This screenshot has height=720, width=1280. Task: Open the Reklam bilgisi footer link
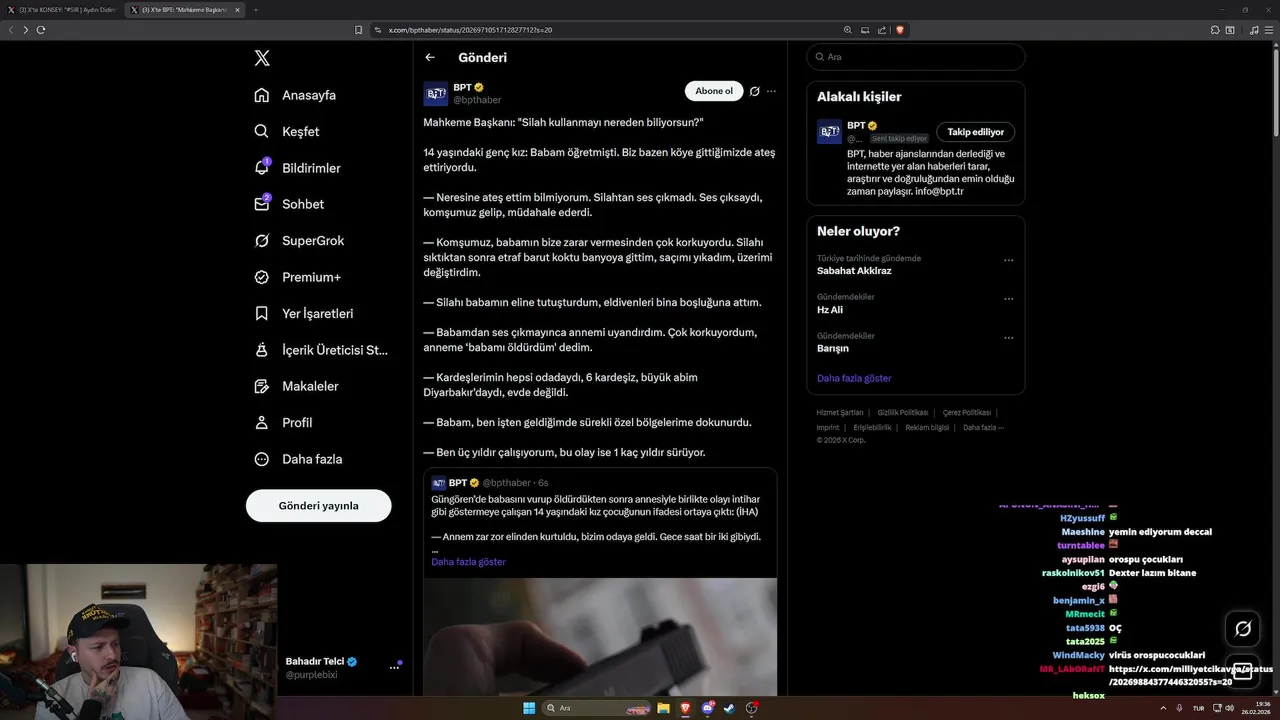(x=927, y=428)
